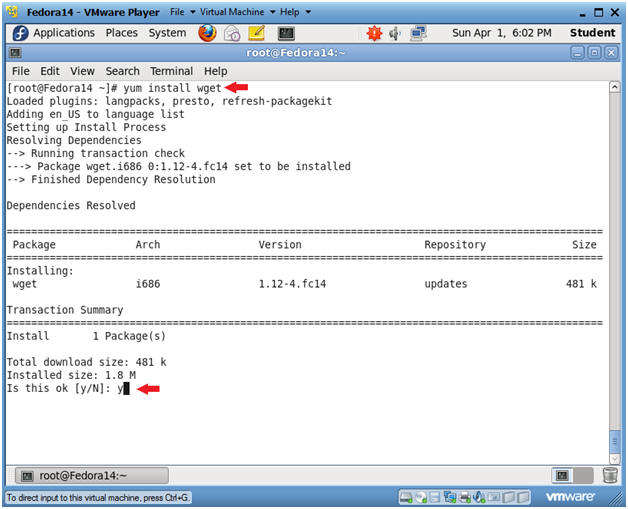The image size is (628, 509).
Task: Click the VMware printer device icon
Action: 465,497
